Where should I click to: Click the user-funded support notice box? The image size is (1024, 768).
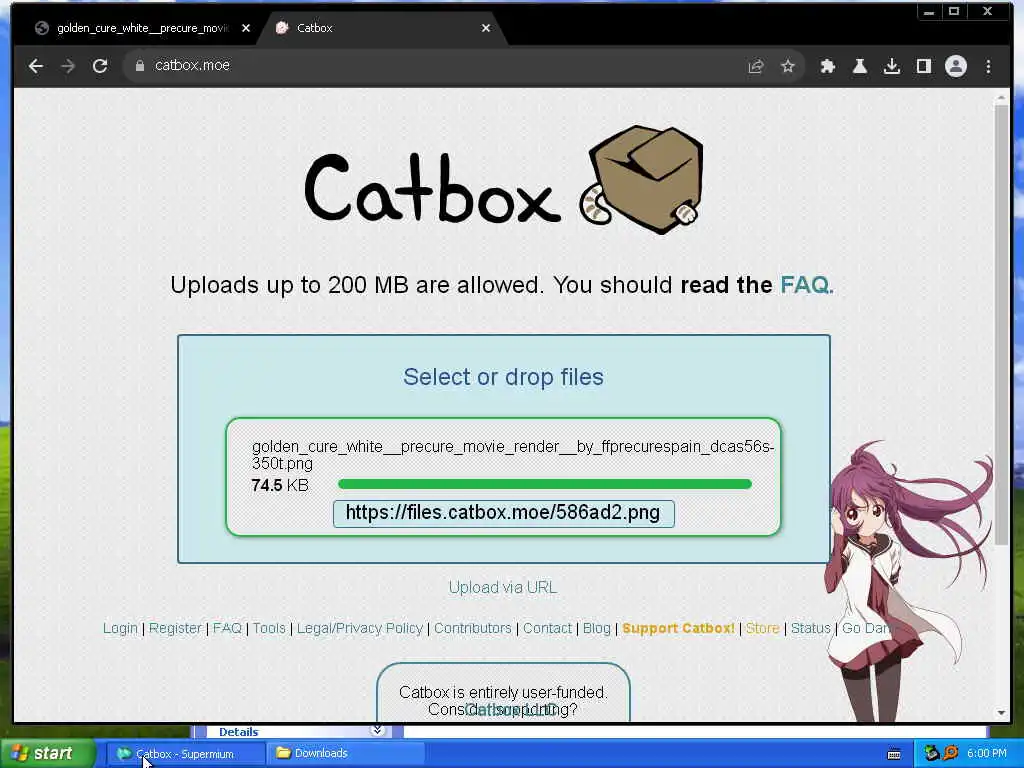(x=503, y=693)
